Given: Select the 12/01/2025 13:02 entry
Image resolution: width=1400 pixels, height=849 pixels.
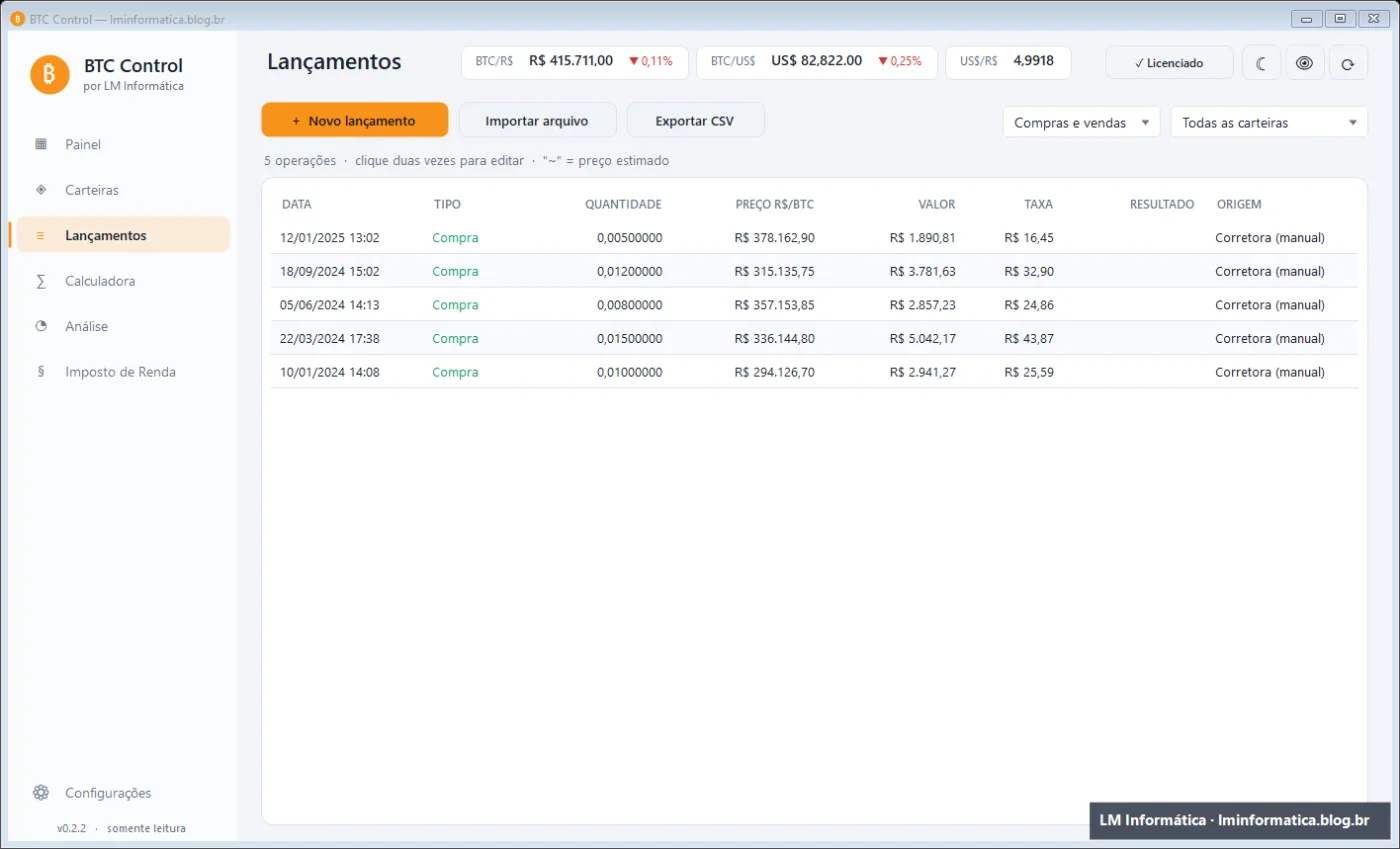Looking at the screenshot, I should point(814,238).
